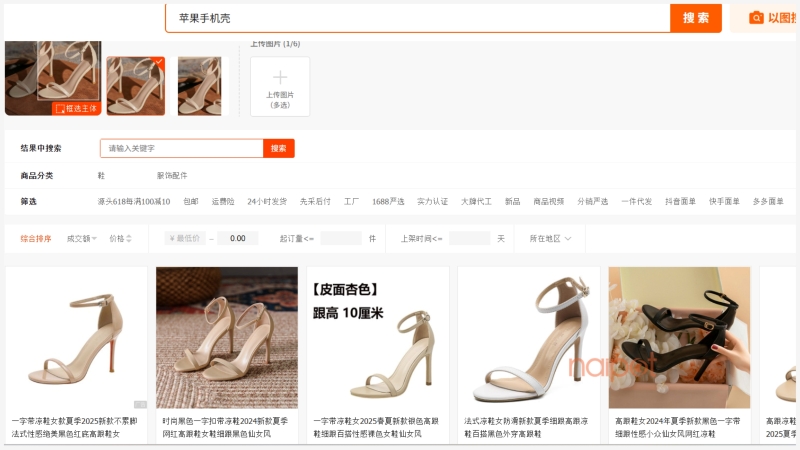Click the camera image-search icon

757,18
